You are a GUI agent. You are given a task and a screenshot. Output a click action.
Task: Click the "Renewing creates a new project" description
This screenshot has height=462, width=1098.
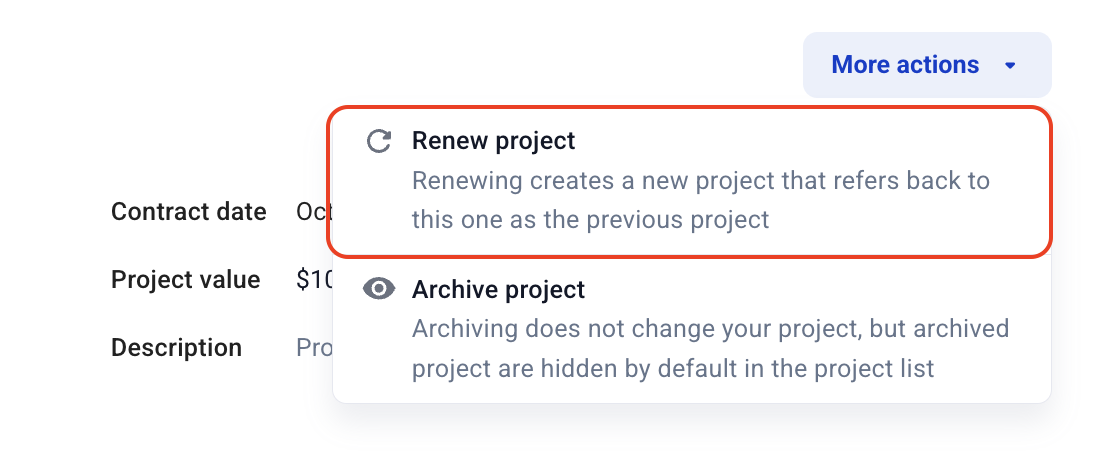point(700,200)
